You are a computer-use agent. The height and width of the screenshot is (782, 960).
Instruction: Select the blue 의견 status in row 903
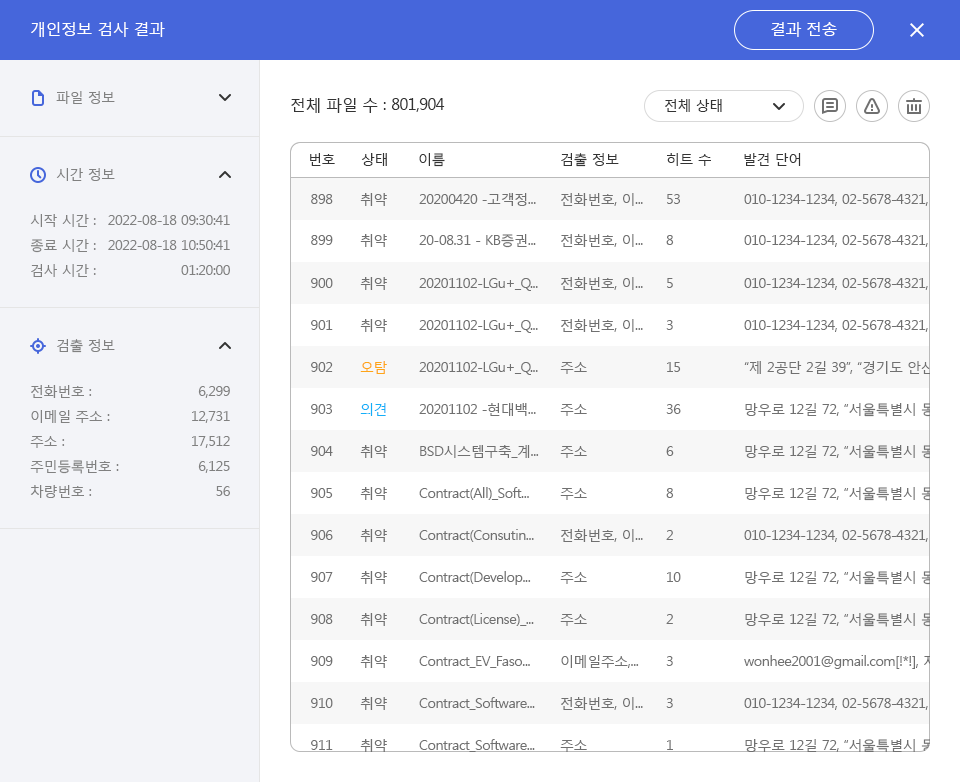[x=374, y=410]
